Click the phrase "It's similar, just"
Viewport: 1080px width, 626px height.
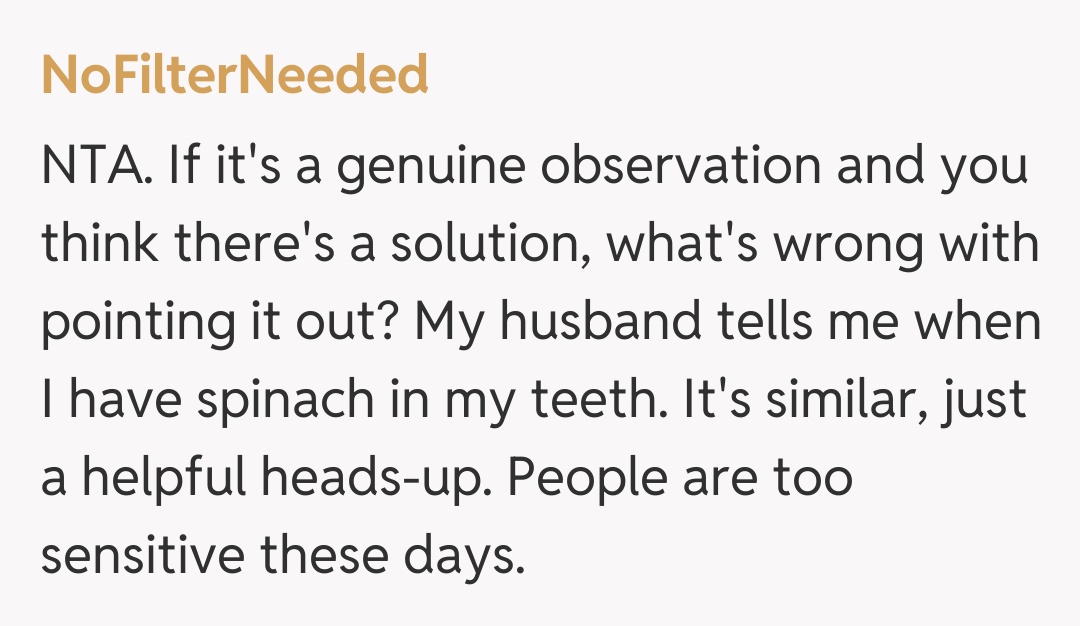(x=855, y=400)
